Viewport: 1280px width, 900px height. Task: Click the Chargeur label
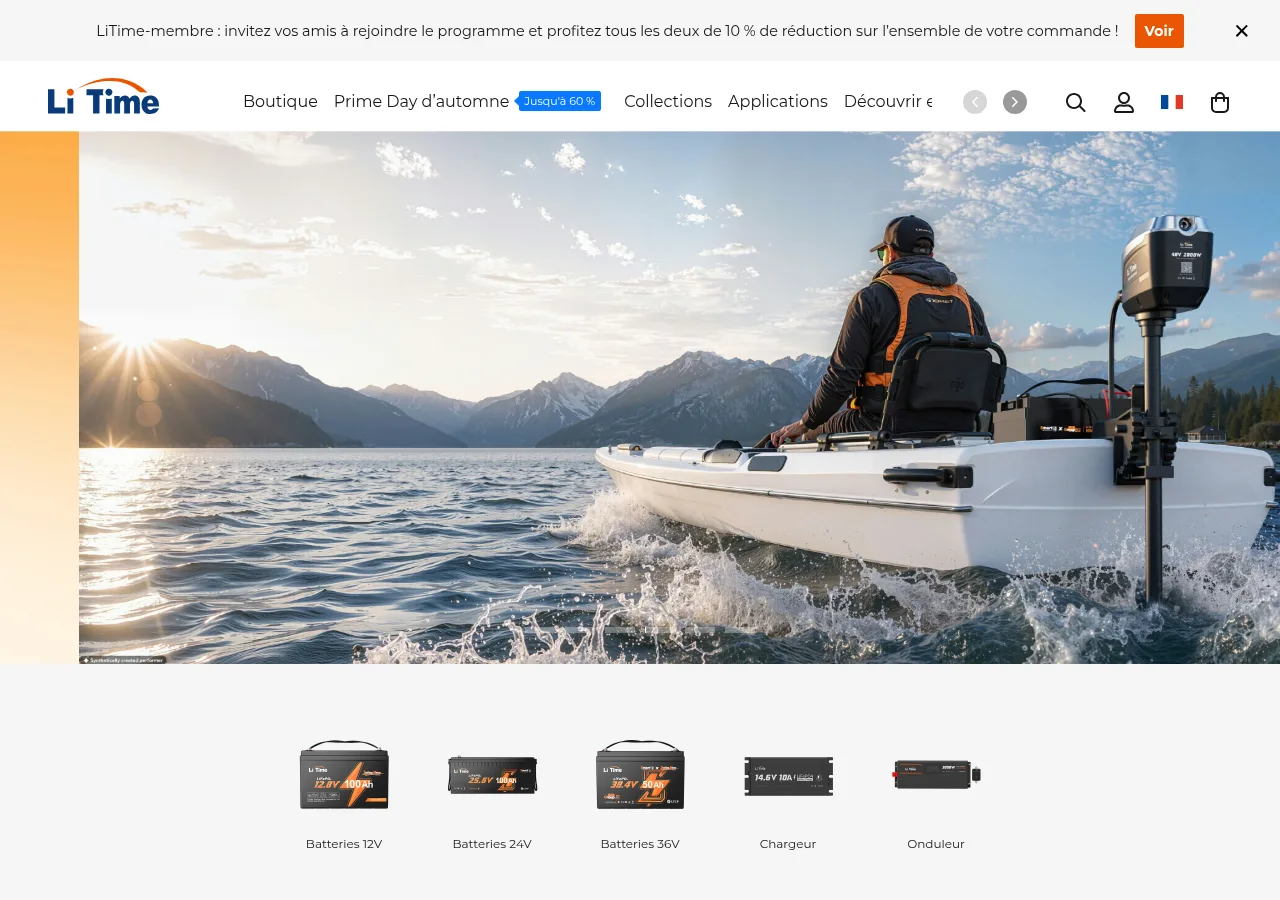(788, 844)
